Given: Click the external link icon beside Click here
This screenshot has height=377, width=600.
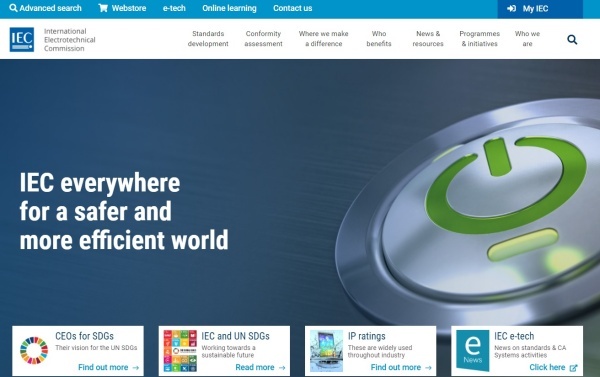Looking at the screenshot, I should (573, 368).
